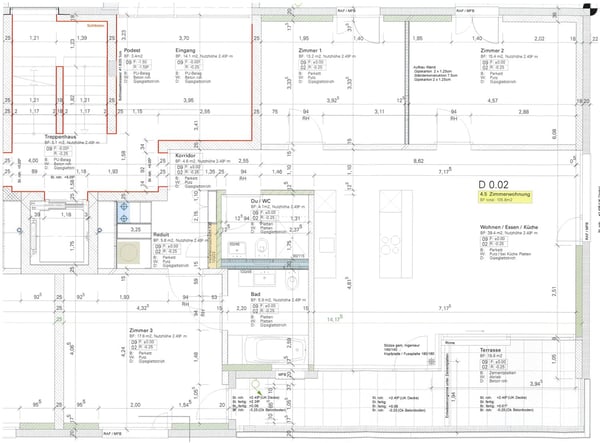Screen dimensions: 600x443
Task: Click the 3,11 dimension value
Action: coord(379,111)
